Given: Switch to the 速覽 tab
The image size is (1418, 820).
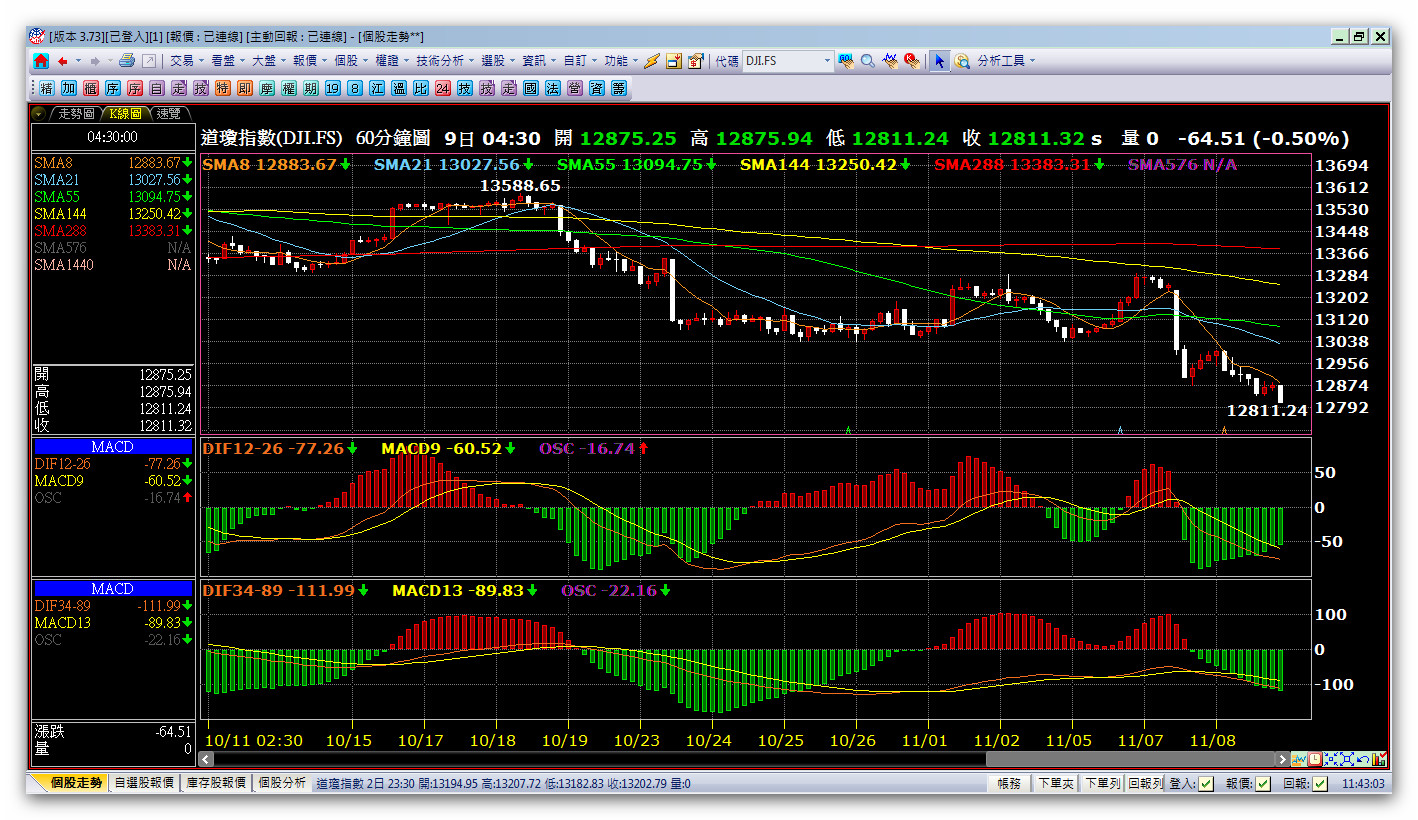Looking at the screenshot, I should [x=168, y=114].
